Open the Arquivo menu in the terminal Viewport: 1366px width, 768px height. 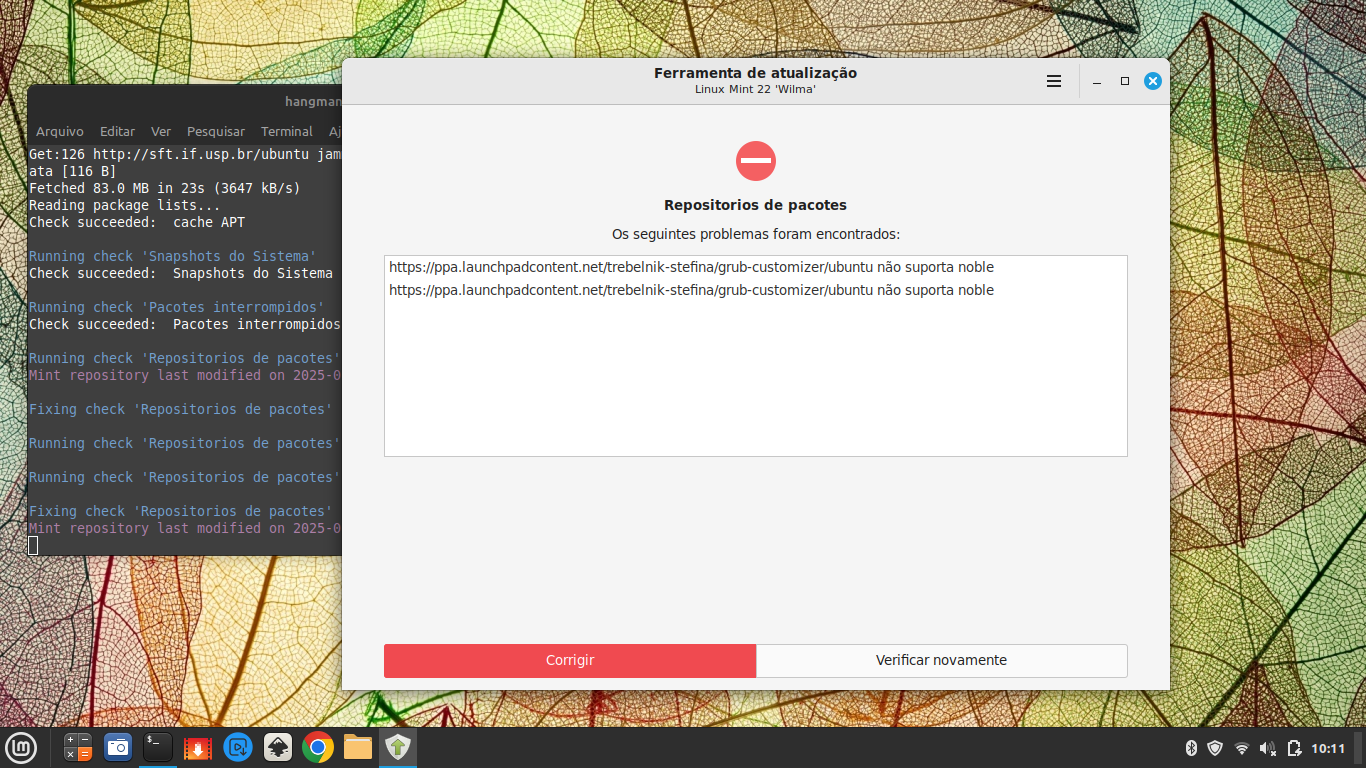pyautogui.click(x=60, y=132)
